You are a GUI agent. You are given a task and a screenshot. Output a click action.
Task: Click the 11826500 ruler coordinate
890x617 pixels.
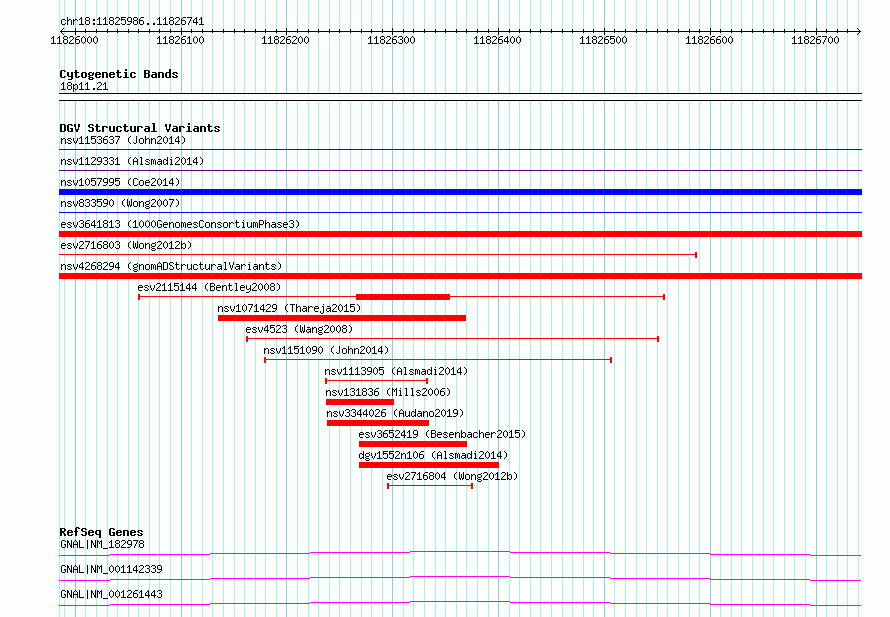click(x=603, y=40)
